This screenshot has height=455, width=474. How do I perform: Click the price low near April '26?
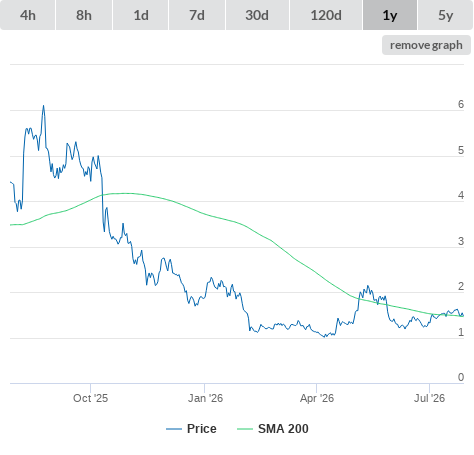[x=325, y=337]
